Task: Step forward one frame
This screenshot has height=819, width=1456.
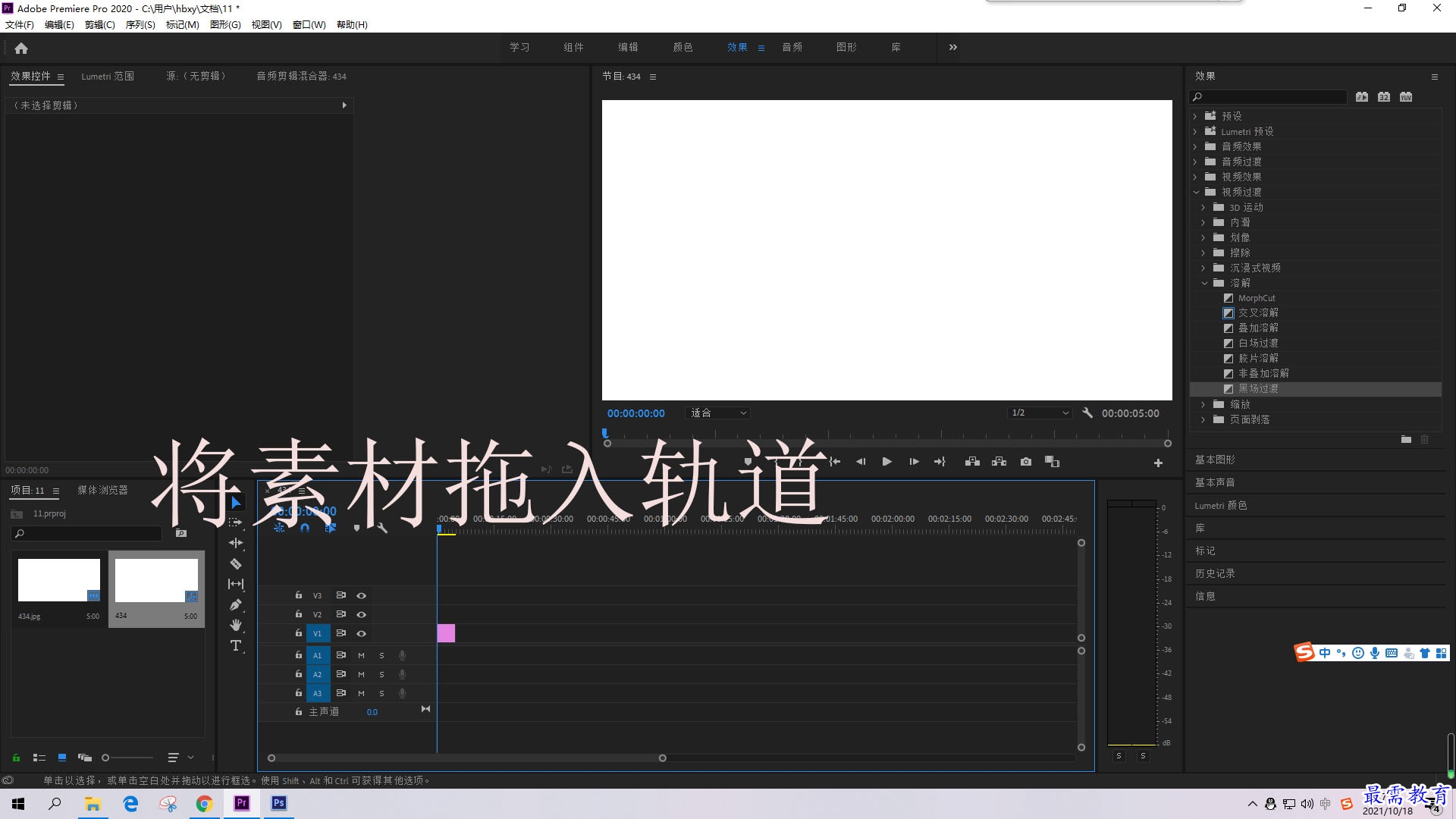Action: 914,462
